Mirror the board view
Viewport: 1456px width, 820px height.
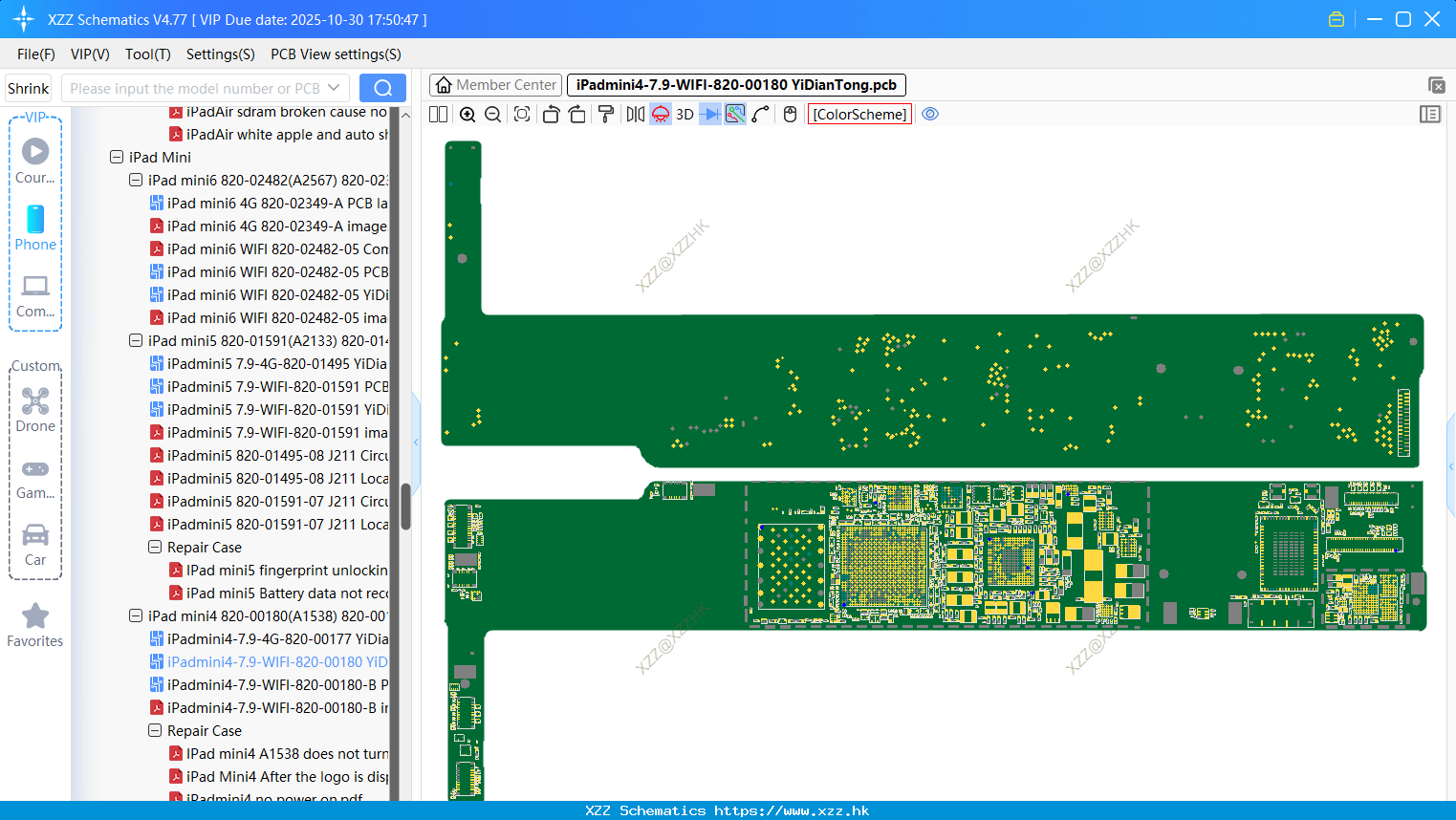point(636,115)
